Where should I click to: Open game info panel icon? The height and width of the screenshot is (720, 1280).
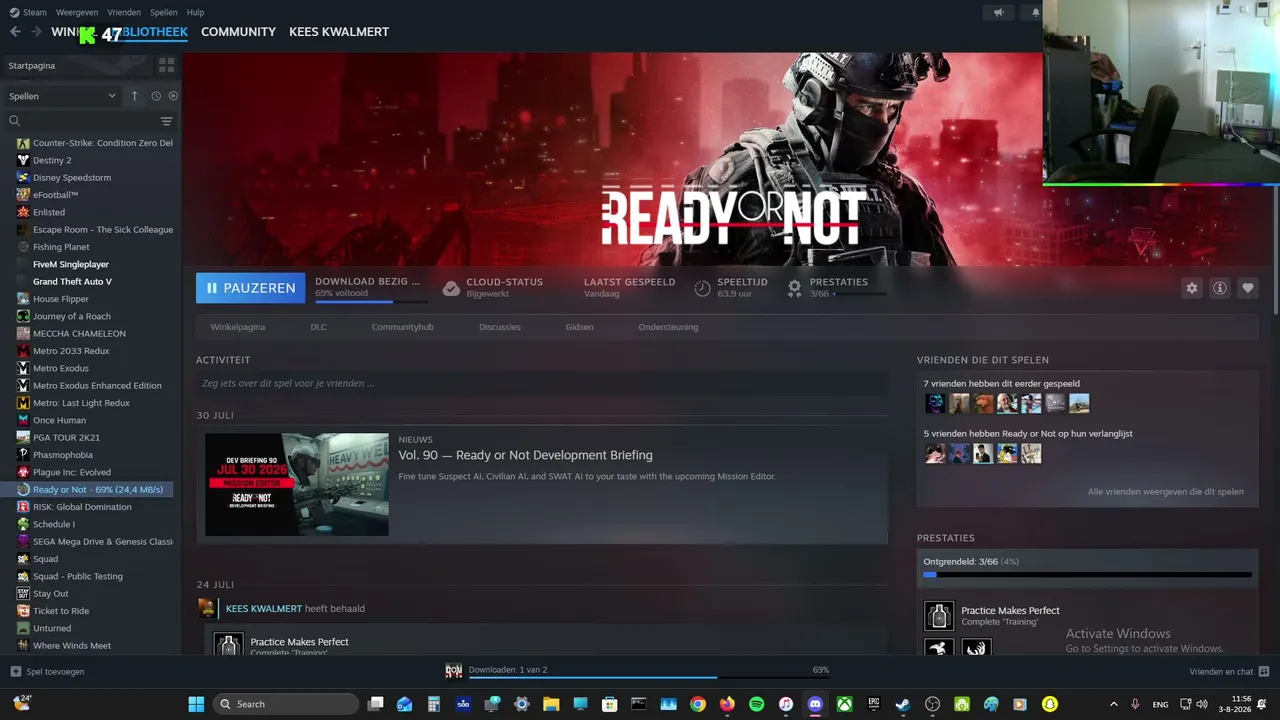pos(1220,288)
